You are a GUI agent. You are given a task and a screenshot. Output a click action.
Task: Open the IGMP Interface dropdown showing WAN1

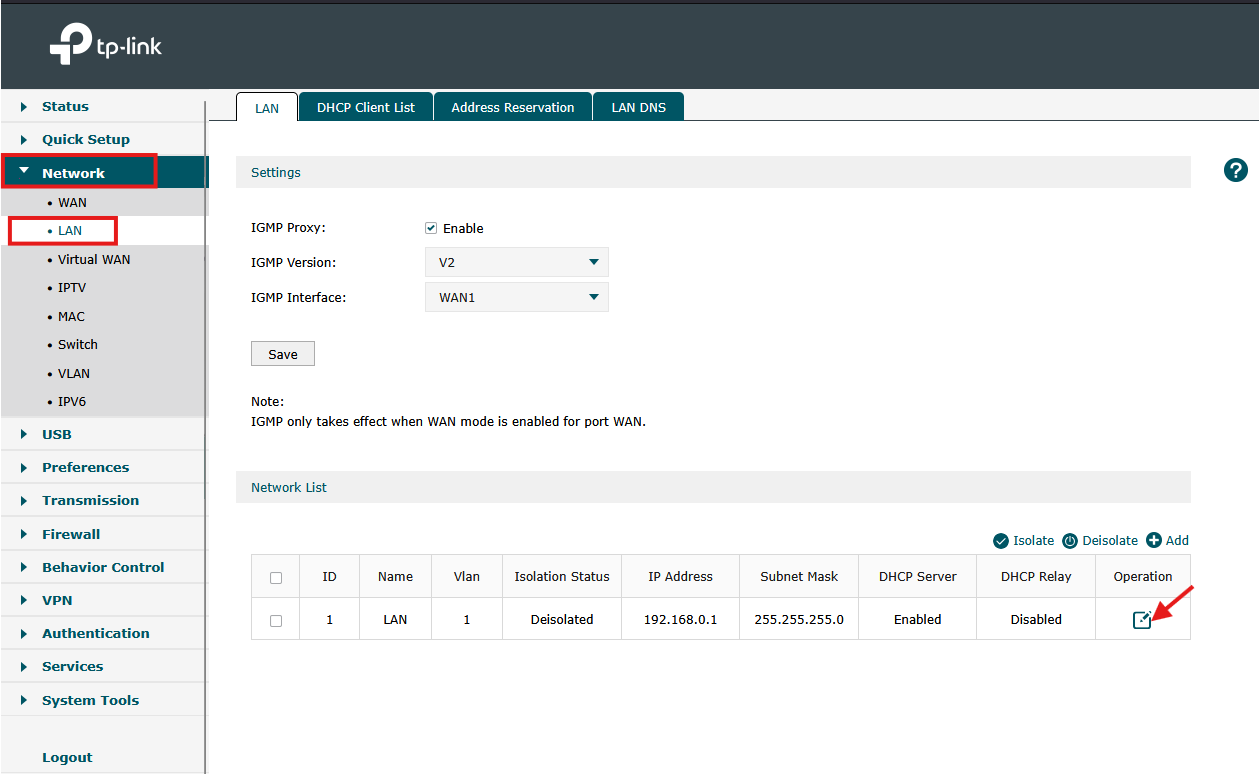coord(516,296)
